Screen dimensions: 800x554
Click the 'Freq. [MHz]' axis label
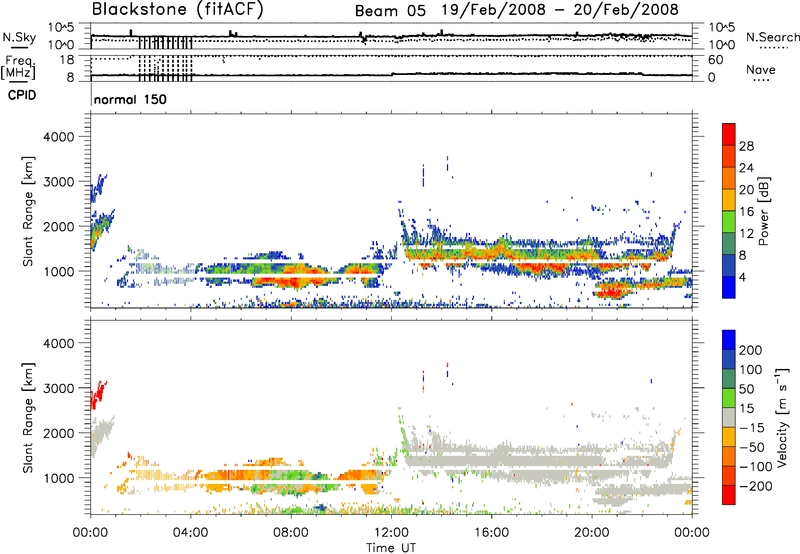click(18, 67)
